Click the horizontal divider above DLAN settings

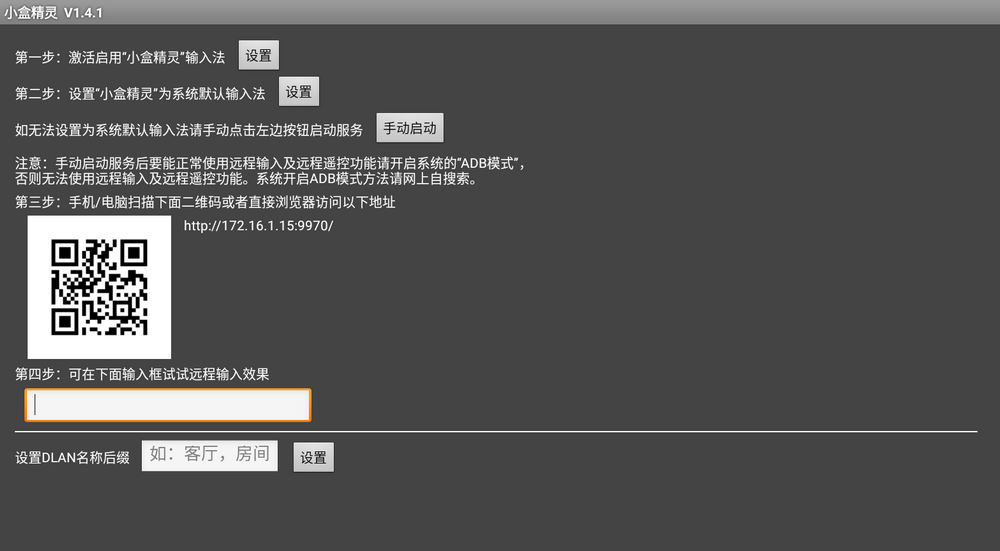point(496,431)
